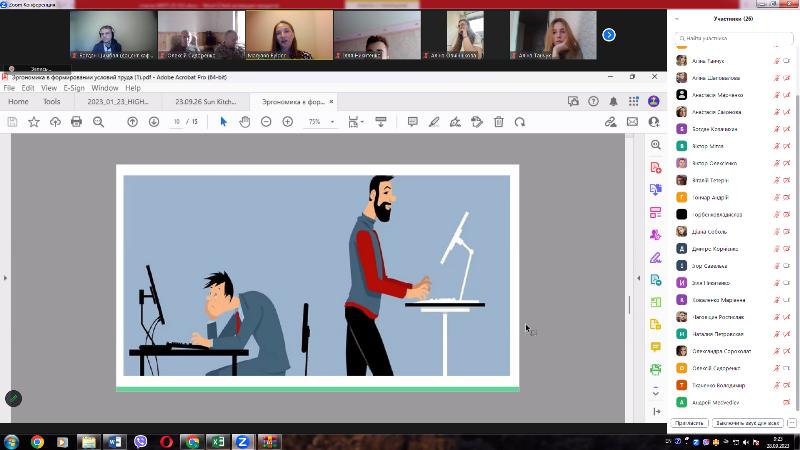Open Viber from the Windows taskbar
800x450 pixels.
click(x=140, y=441)
